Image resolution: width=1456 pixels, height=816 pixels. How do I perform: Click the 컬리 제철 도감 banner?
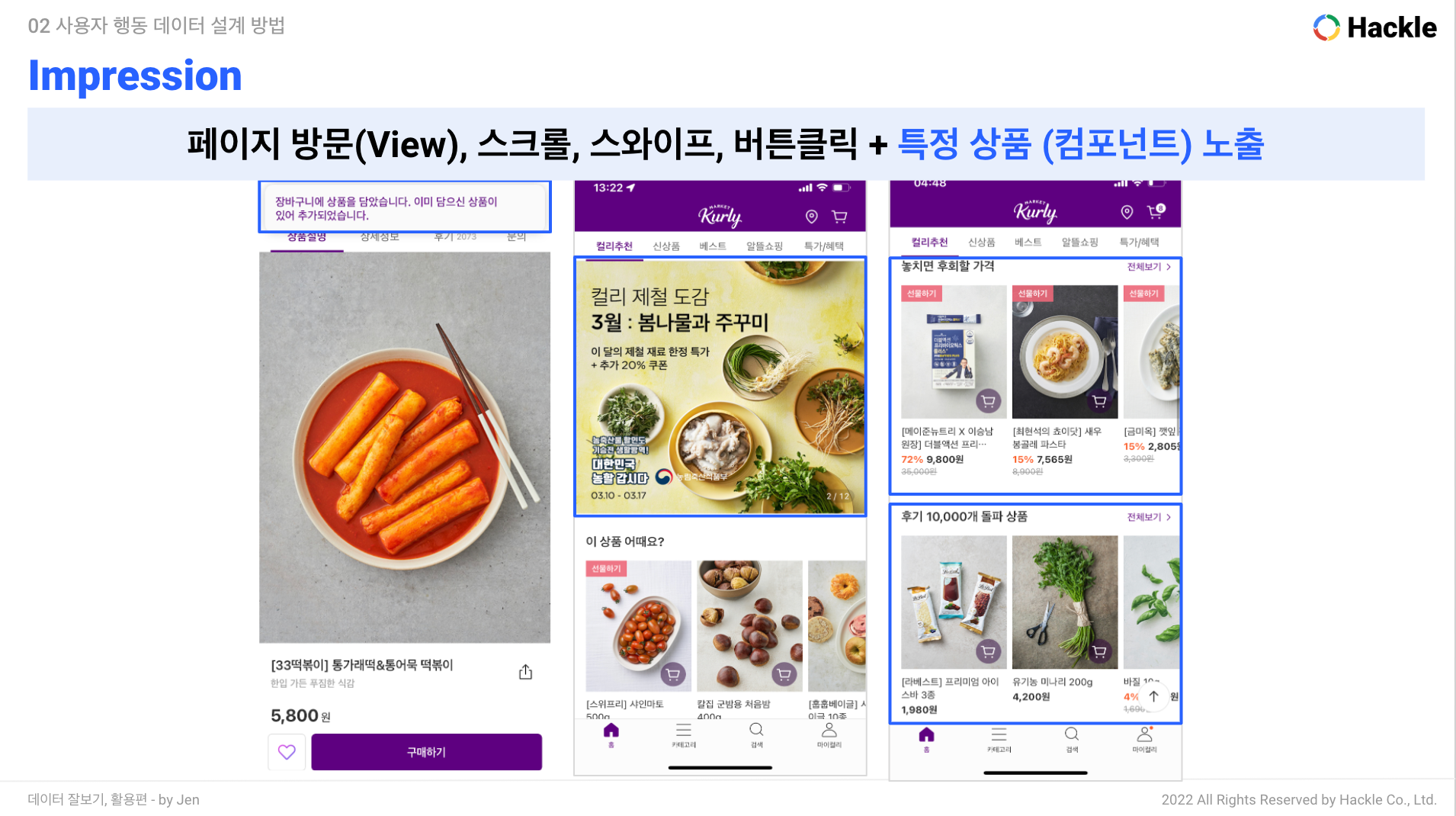(720, 387)
